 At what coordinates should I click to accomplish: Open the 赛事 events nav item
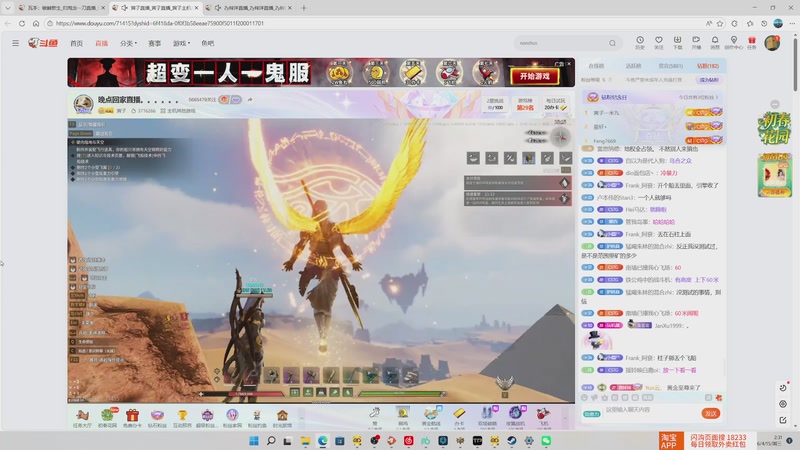click(x=155, y=43)
